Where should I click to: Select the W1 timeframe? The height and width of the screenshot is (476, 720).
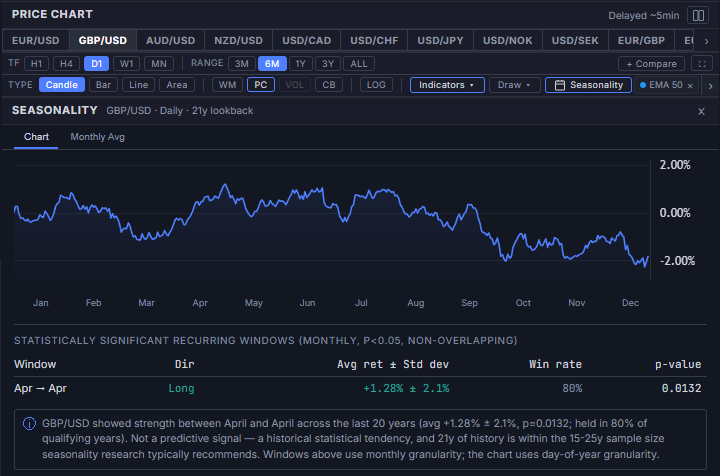pos(126,64)
